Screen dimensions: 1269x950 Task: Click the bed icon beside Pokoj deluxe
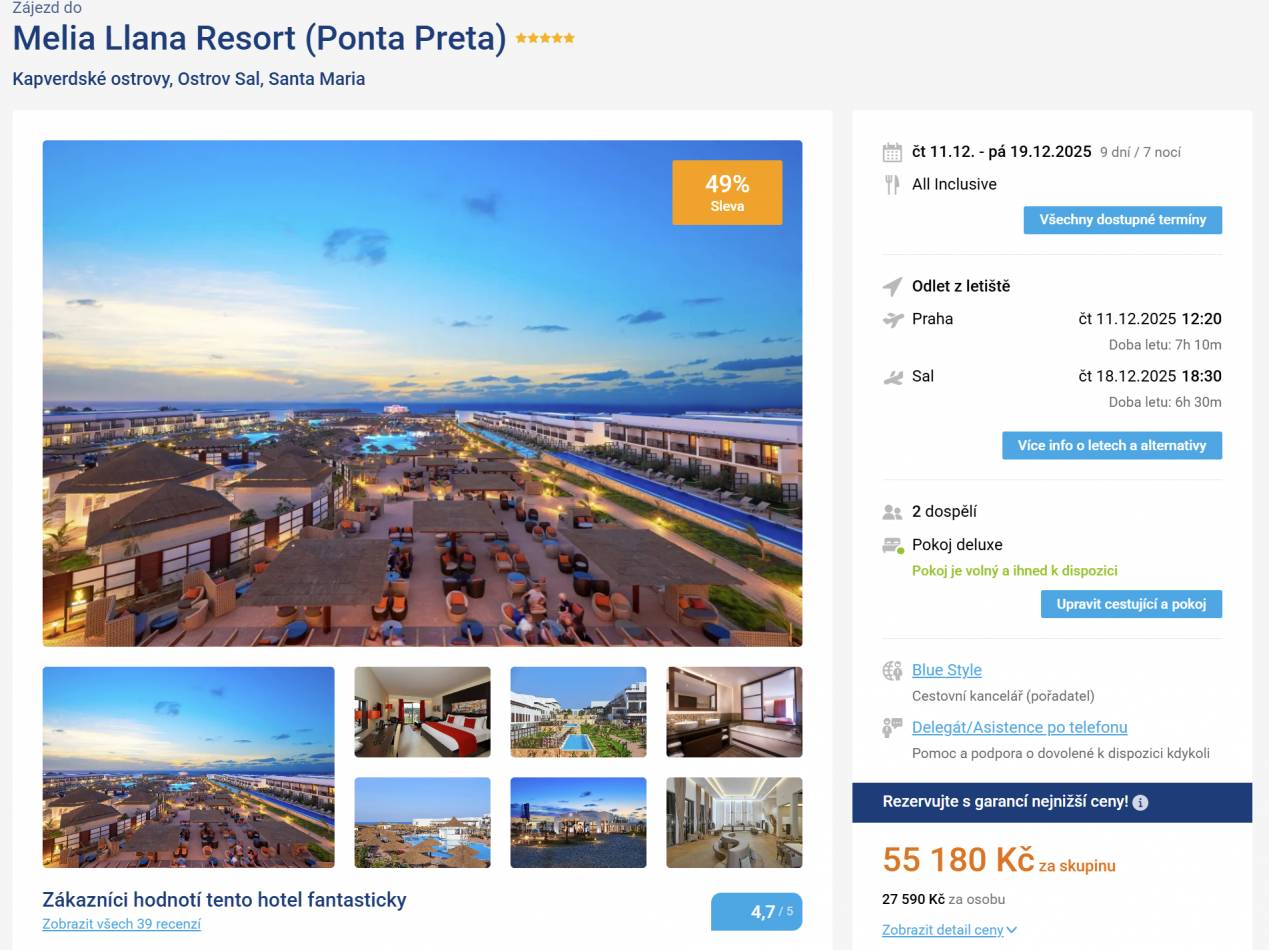[x=892, y=545]
